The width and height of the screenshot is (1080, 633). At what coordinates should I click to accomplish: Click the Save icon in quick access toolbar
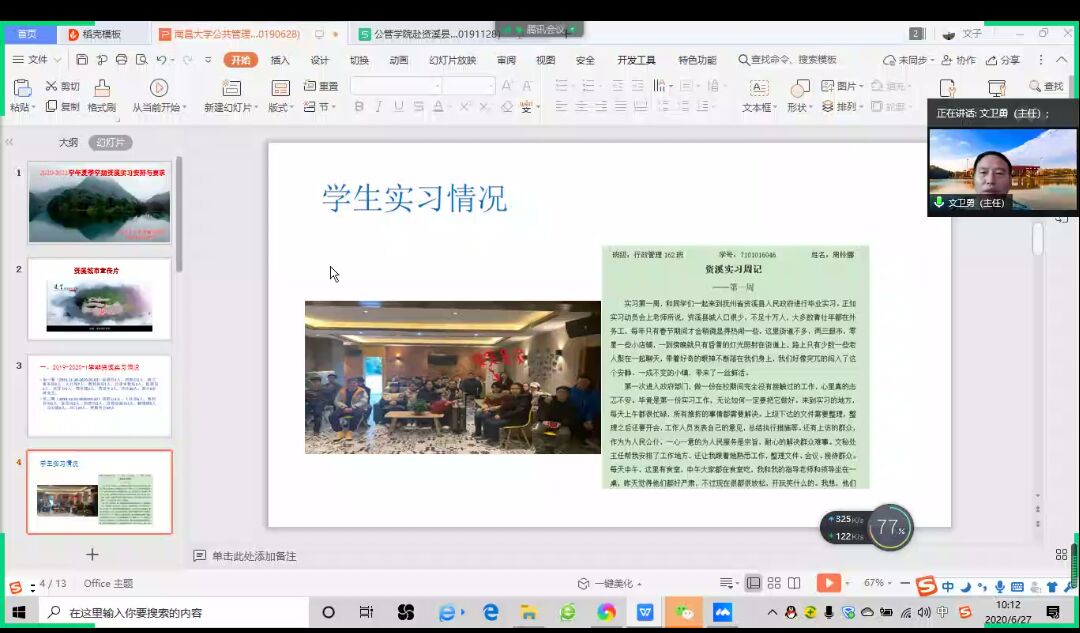82,60
